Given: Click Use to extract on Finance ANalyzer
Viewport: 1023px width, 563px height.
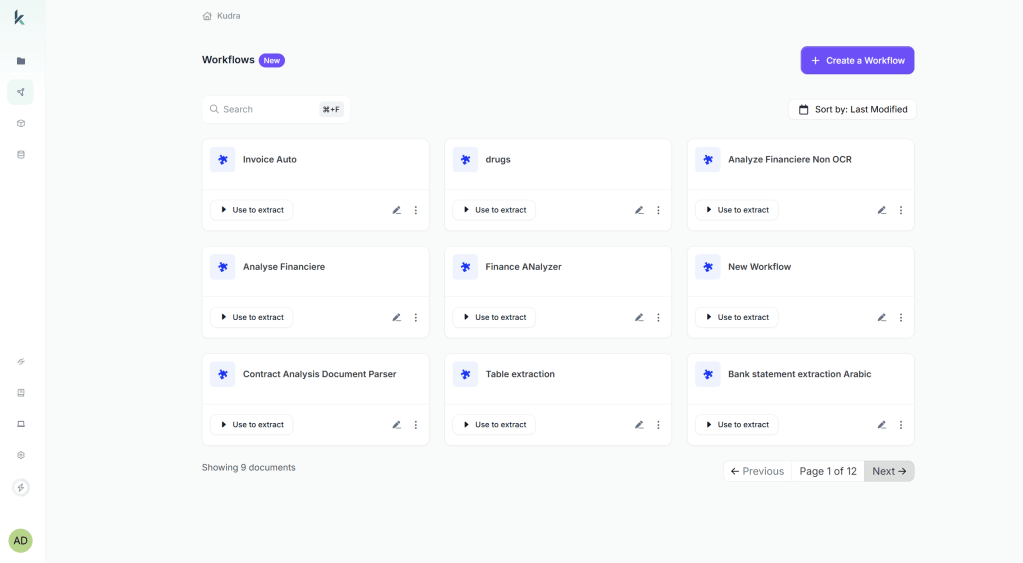Looking at the screenshot, I should click(494, 318).
